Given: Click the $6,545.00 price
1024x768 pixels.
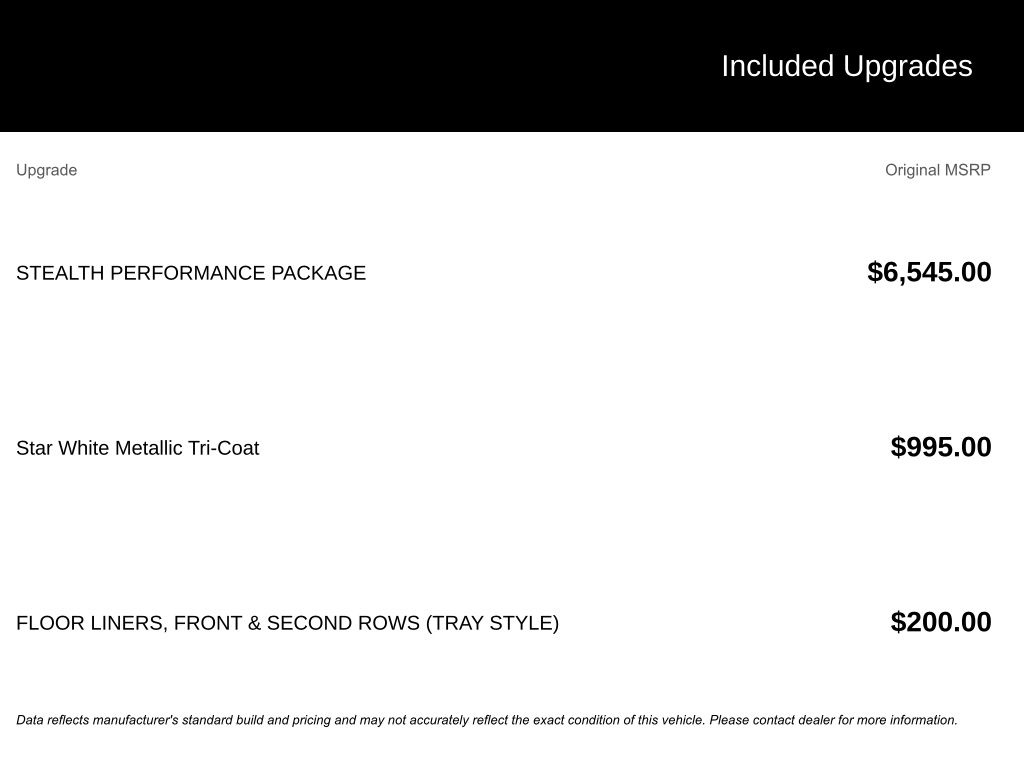Looking at the screenshot, I should (929, 272).
